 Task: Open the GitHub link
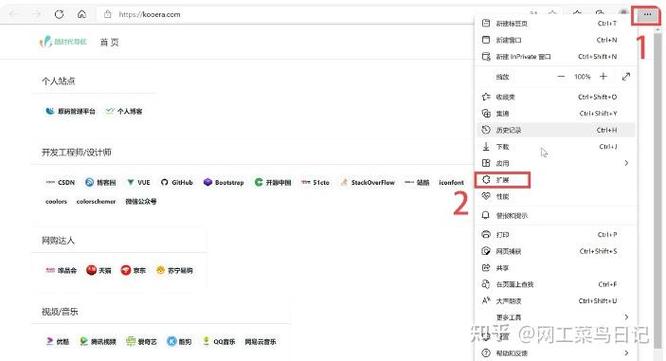177,182
